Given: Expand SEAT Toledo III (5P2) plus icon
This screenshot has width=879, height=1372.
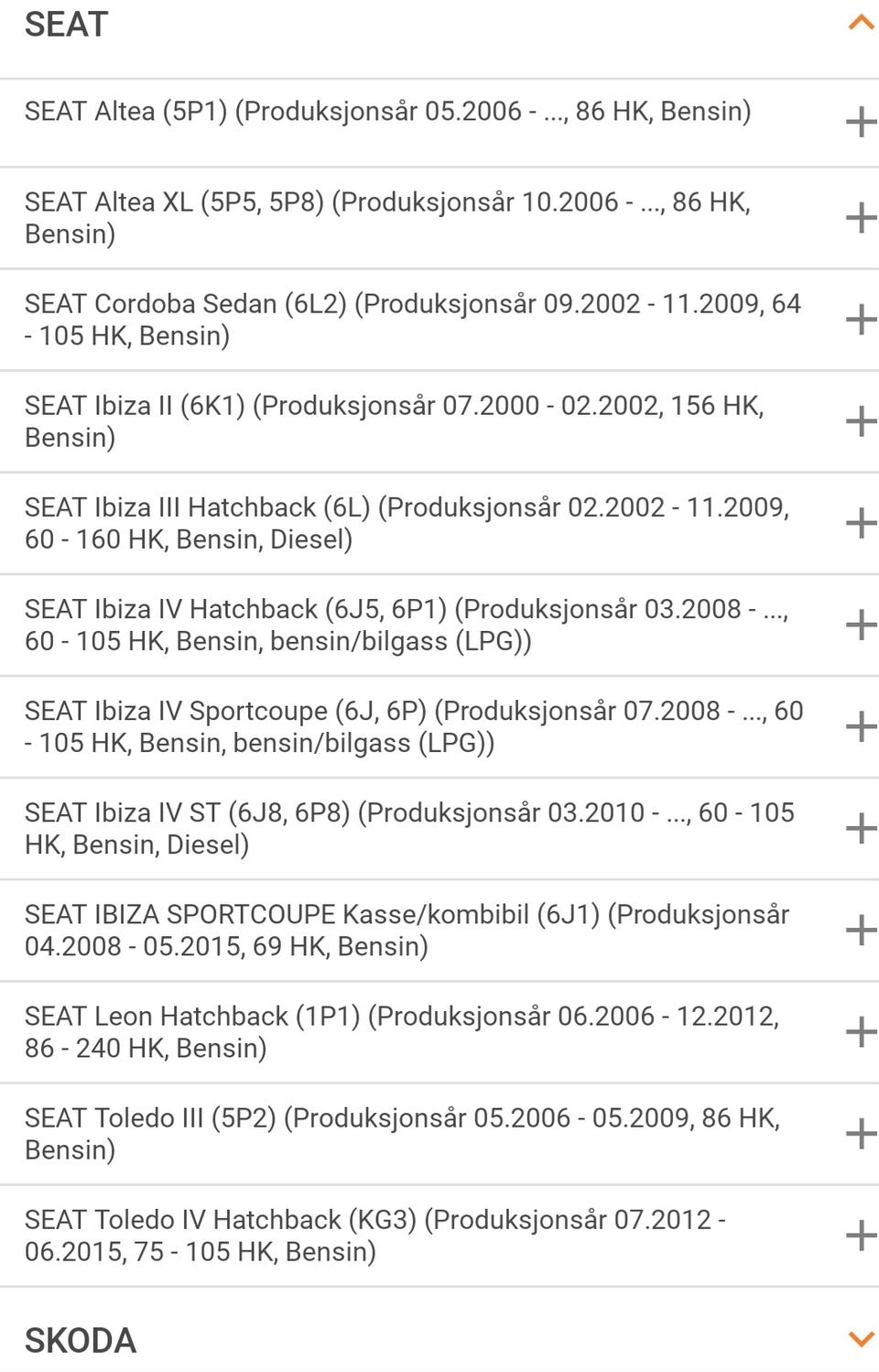Looking at the screenshot, I should point(860,1134).
